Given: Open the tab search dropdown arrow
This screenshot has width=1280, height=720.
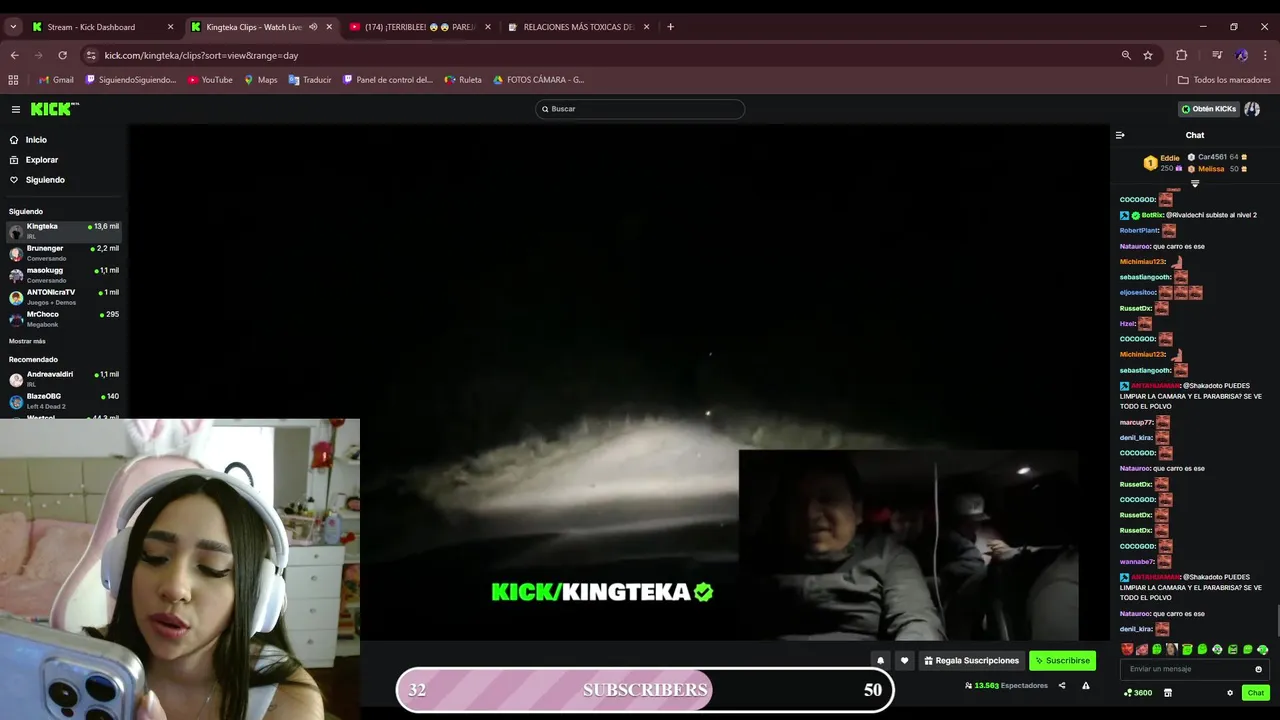Looking at the screenshot, I should (13, 27).
